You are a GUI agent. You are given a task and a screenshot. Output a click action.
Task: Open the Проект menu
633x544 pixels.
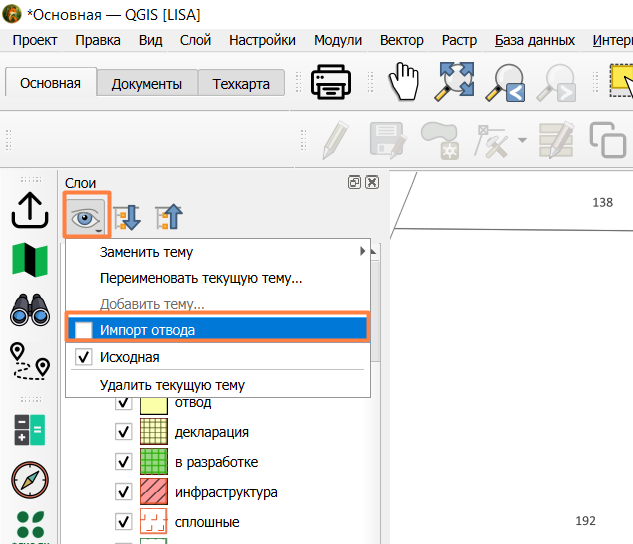[35, 40]
